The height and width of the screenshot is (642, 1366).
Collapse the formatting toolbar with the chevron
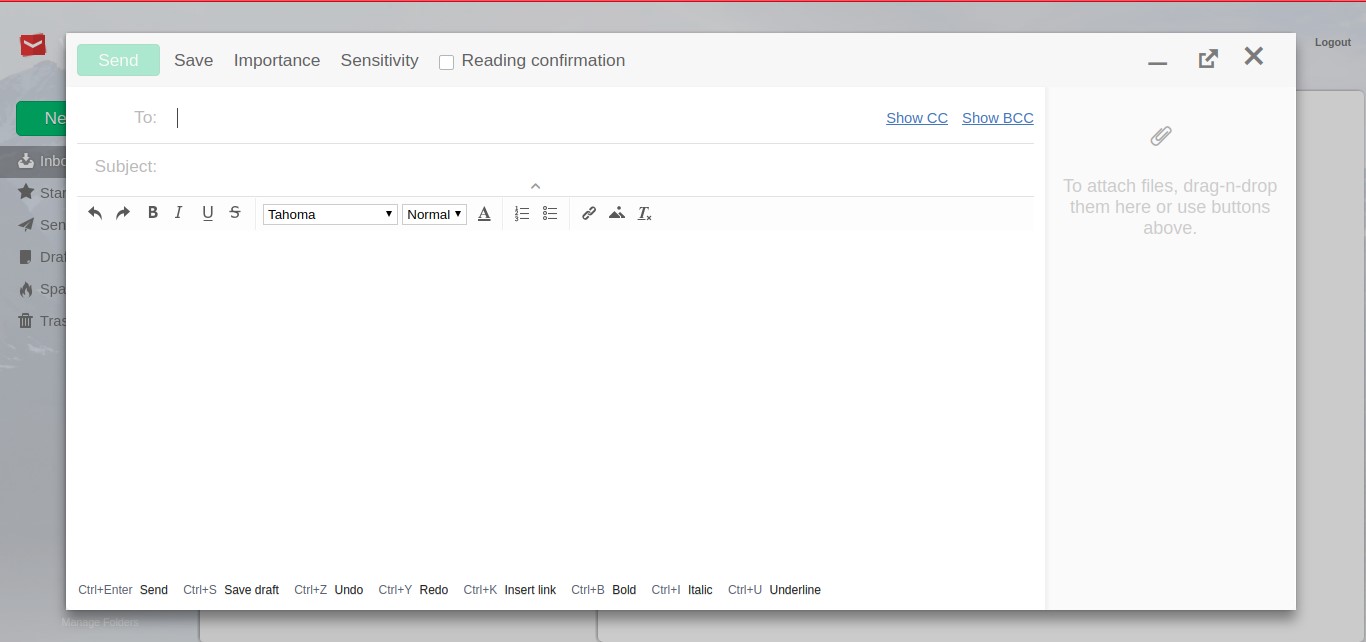pos(535,186)
